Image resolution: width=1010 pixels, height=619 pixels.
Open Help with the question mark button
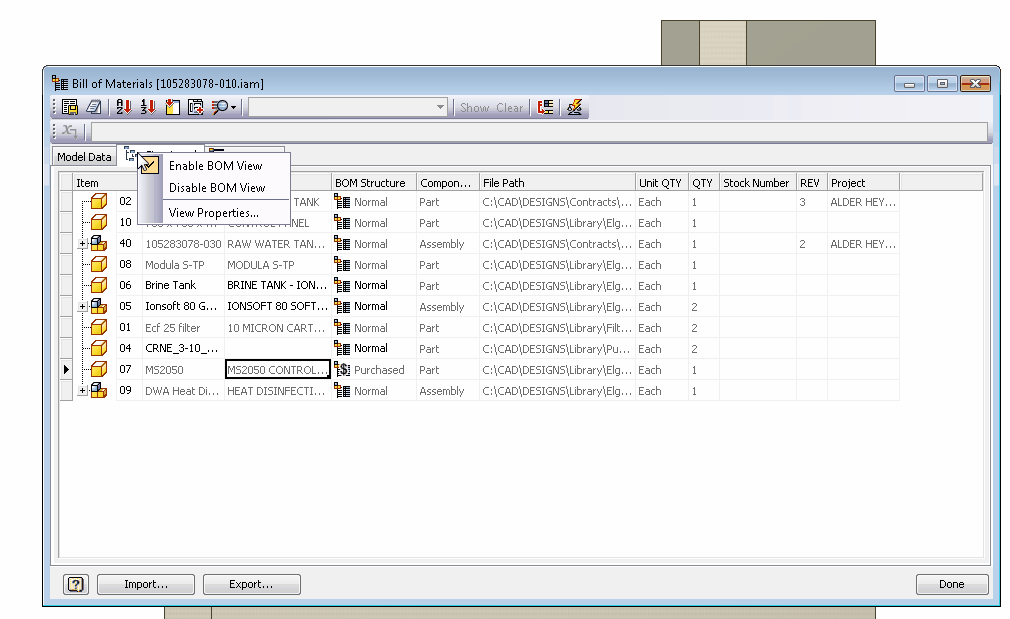pyautogui.click(x=76, y=584)
